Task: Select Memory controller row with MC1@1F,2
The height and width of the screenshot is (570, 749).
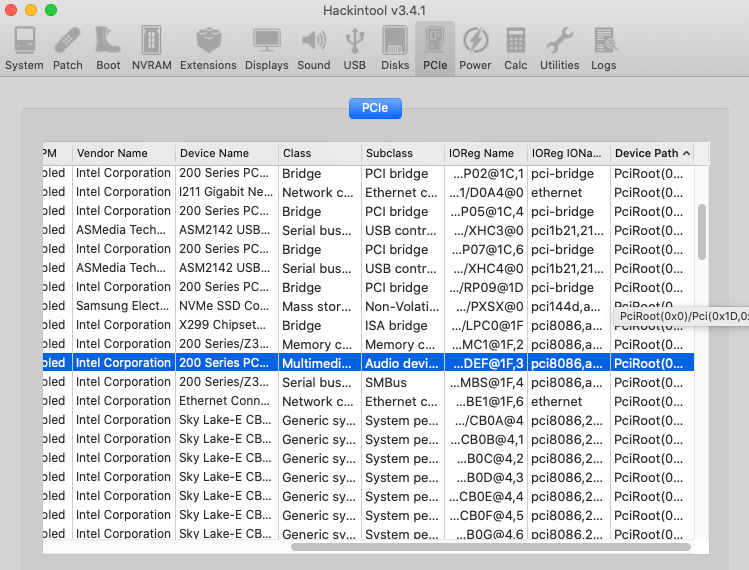Action: [368, 344]
